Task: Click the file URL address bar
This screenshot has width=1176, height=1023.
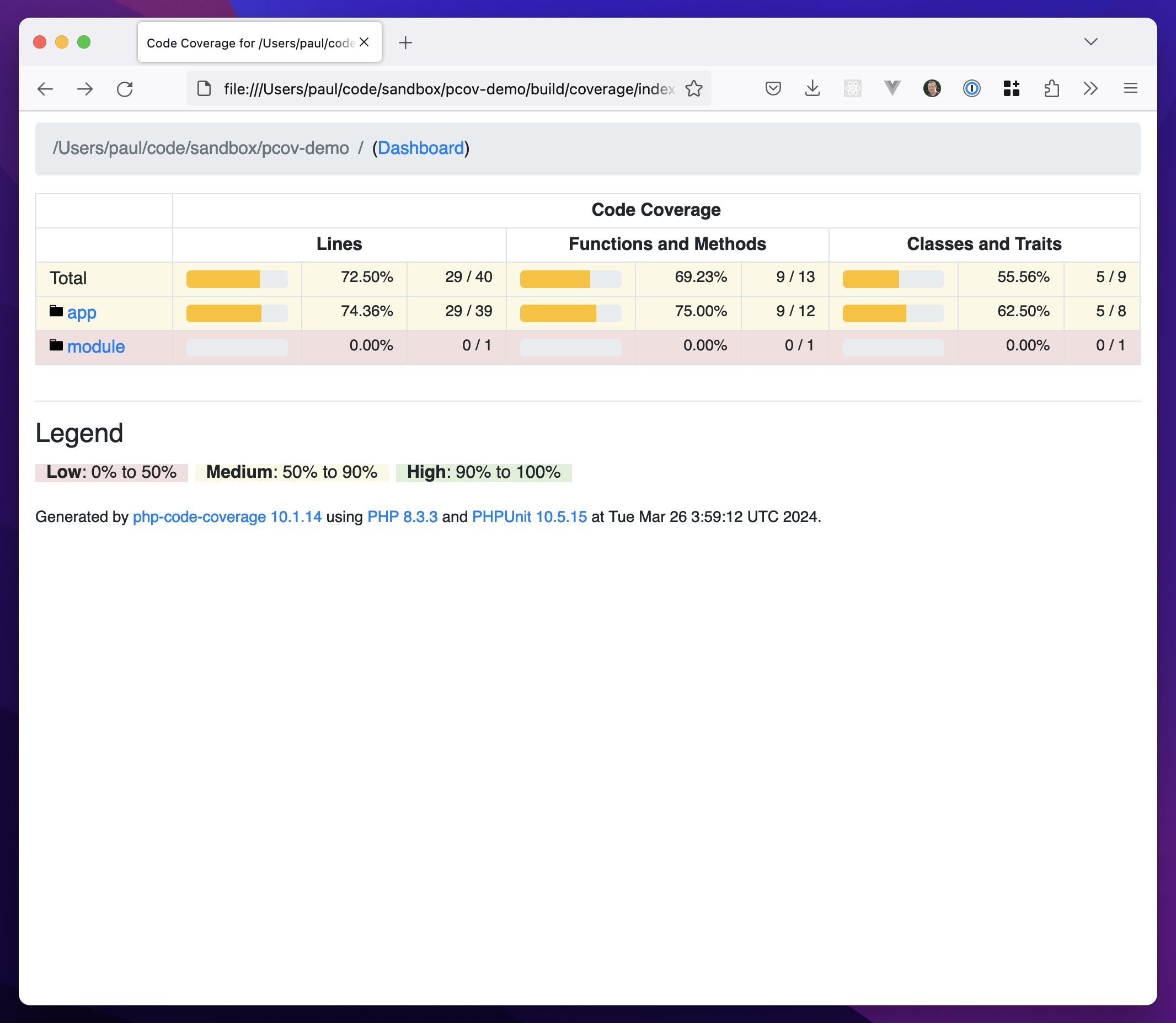Action: coord(449,89)
